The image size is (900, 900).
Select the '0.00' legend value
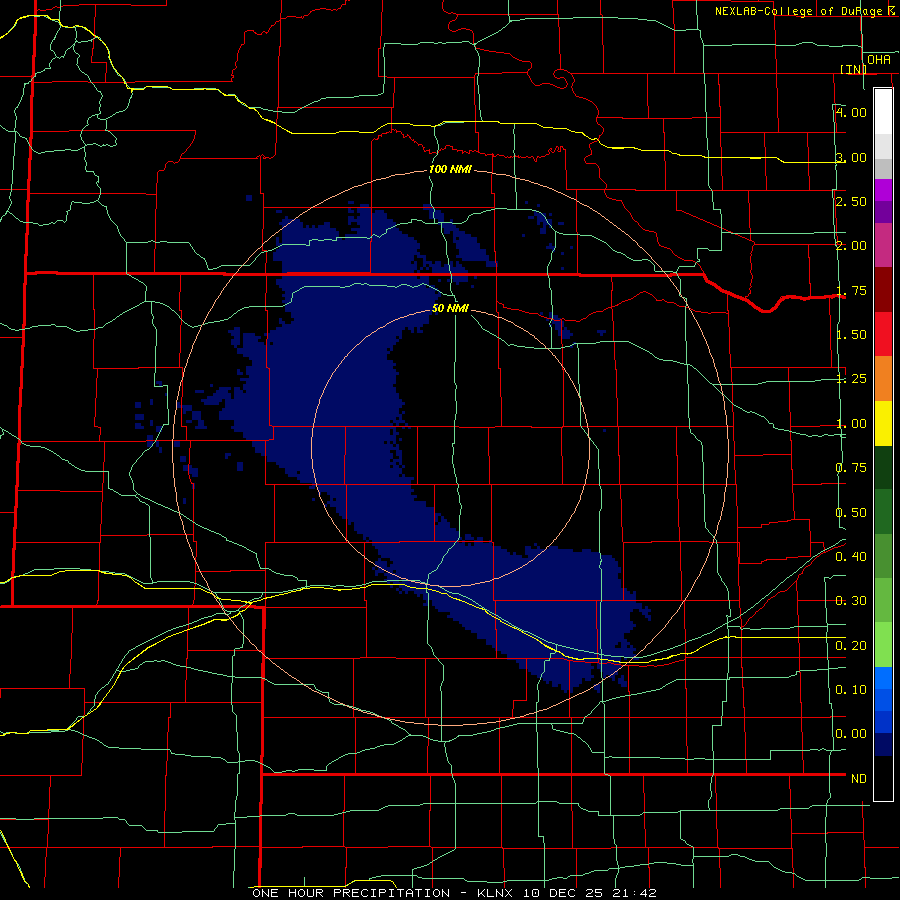(851, 734)
